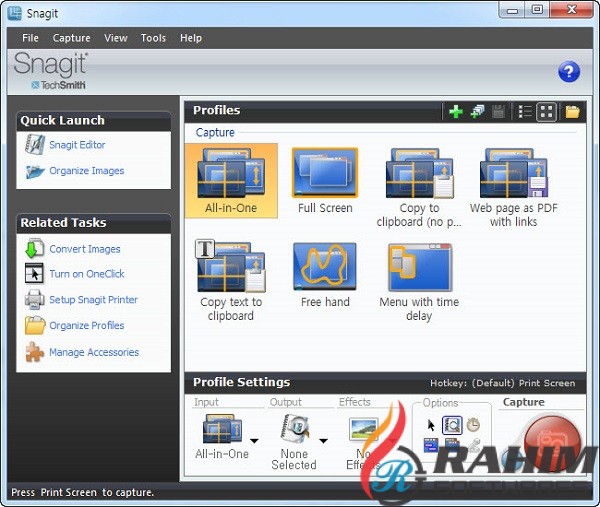
Task: Minimize the Snagit window
Action: tap(512, 10)
